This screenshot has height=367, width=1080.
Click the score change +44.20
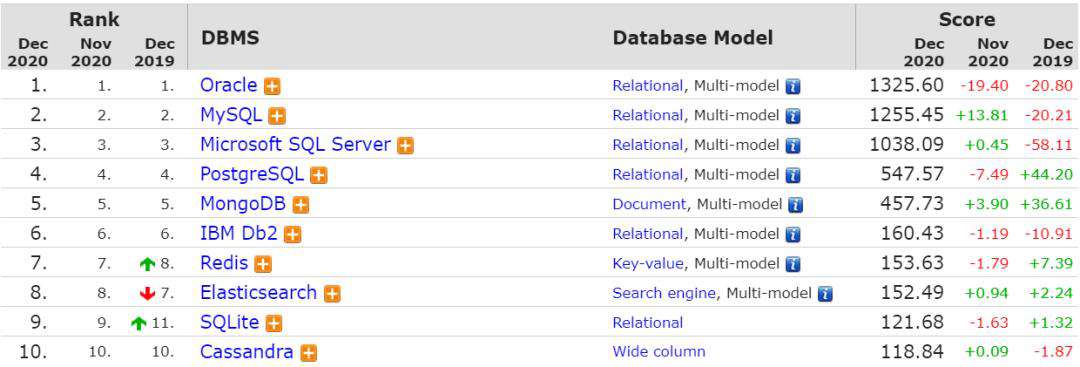point(1046,175)
